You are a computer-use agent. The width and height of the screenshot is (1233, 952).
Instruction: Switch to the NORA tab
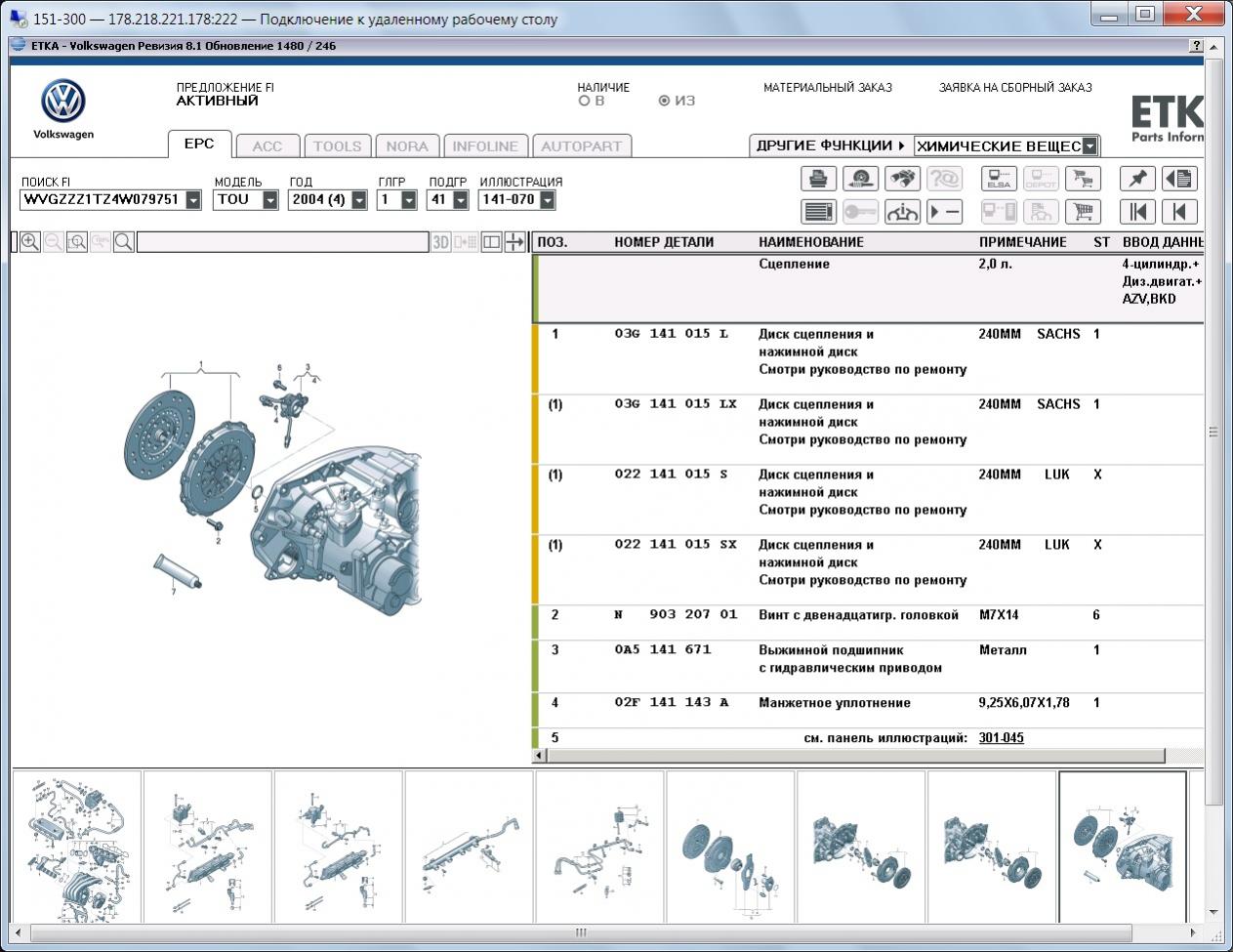[x=407, y=145]
